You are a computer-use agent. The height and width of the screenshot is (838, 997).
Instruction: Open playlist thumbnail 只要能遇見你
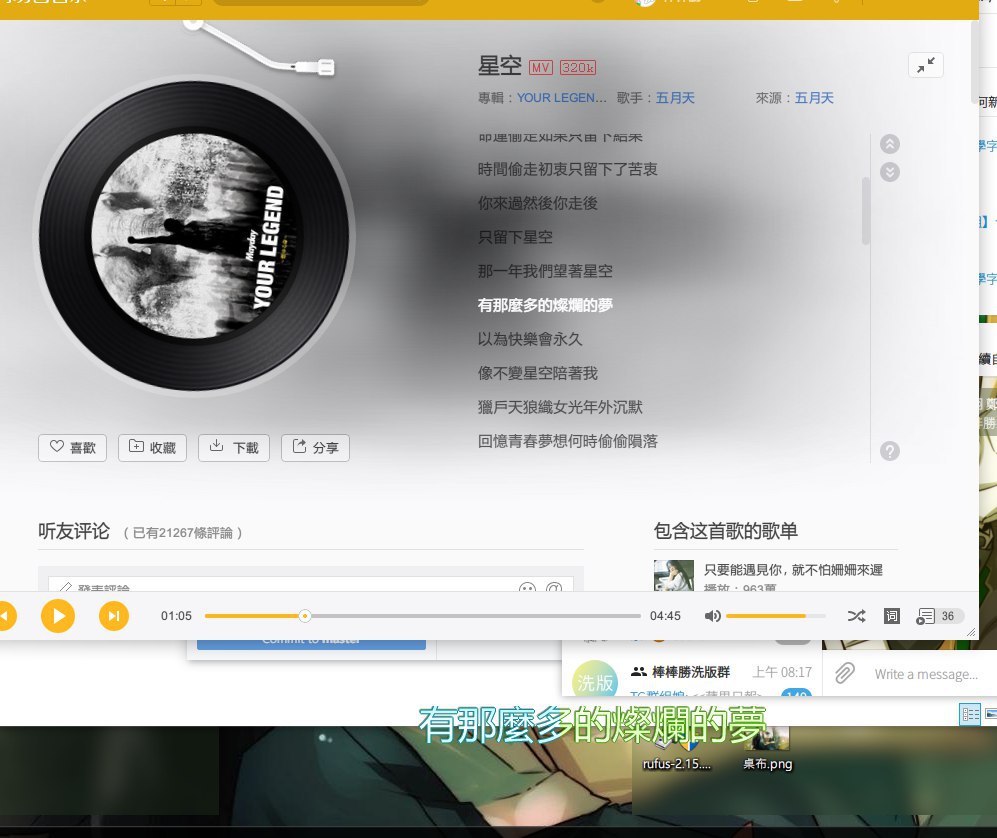(x=673, y=575)
